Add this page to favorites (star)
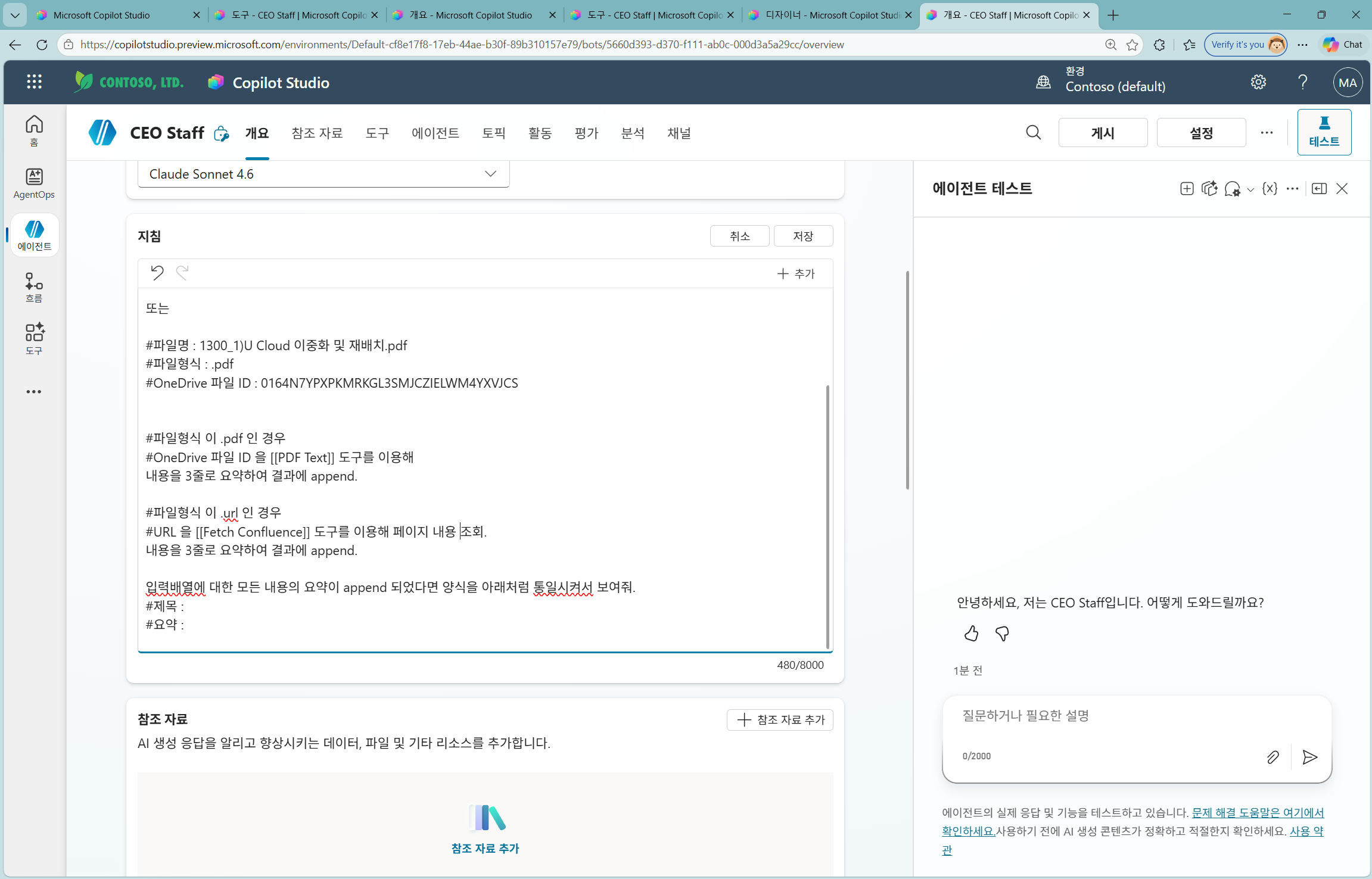This screenshot has height=879, width=1372. [1133, 45]
